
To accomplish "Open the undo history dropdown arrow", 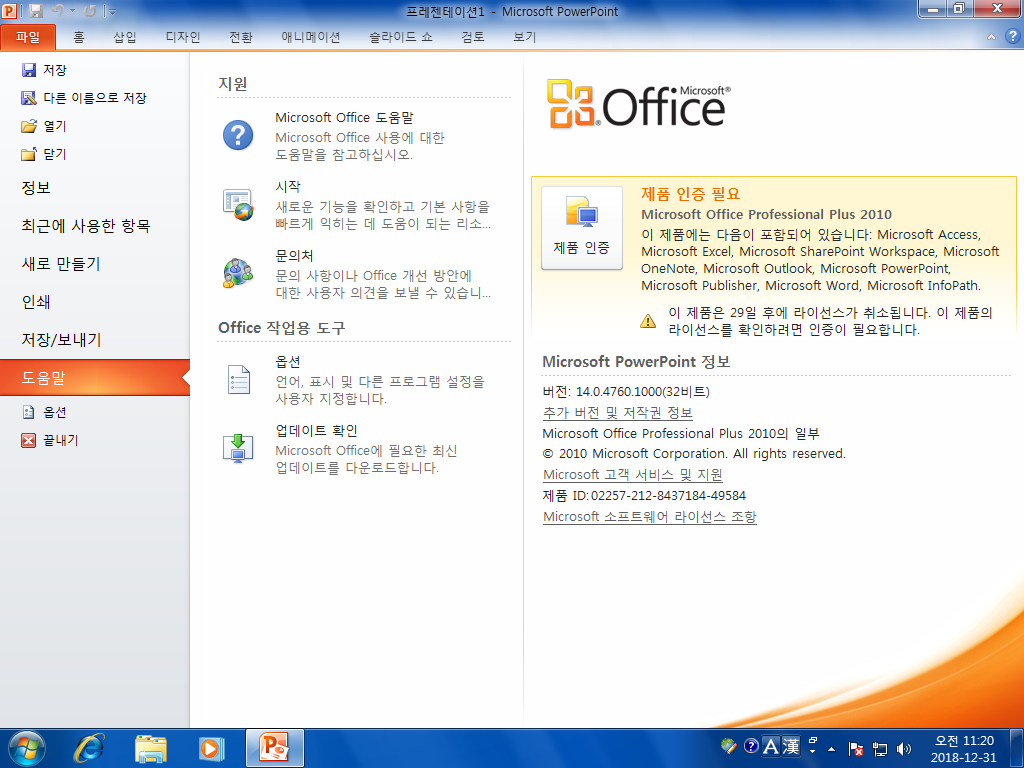I will [72, 11].
